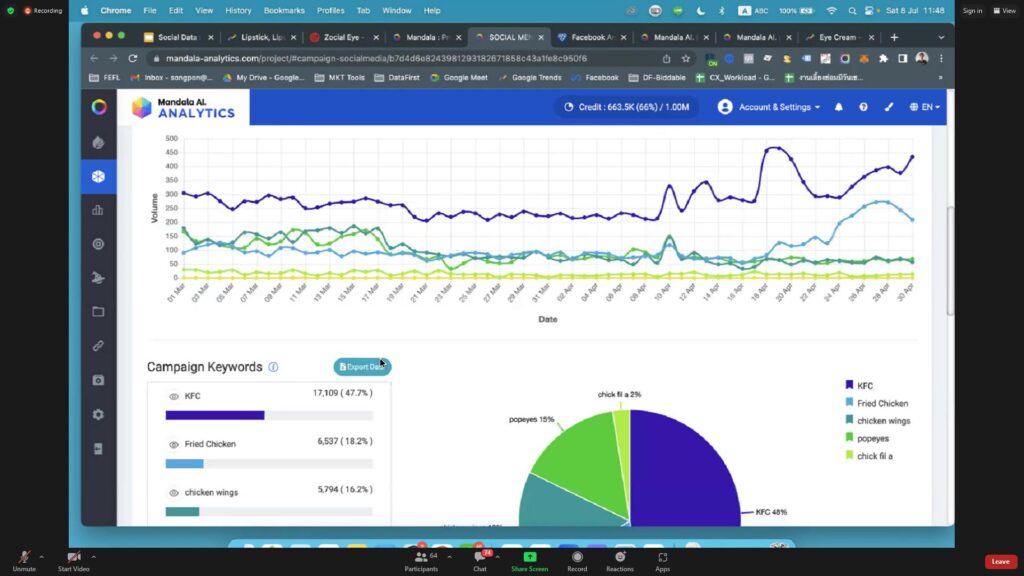This screenshot has height=576, width=1024.
Task: Switch to the Facebook Ads tab
Action: 592,37
